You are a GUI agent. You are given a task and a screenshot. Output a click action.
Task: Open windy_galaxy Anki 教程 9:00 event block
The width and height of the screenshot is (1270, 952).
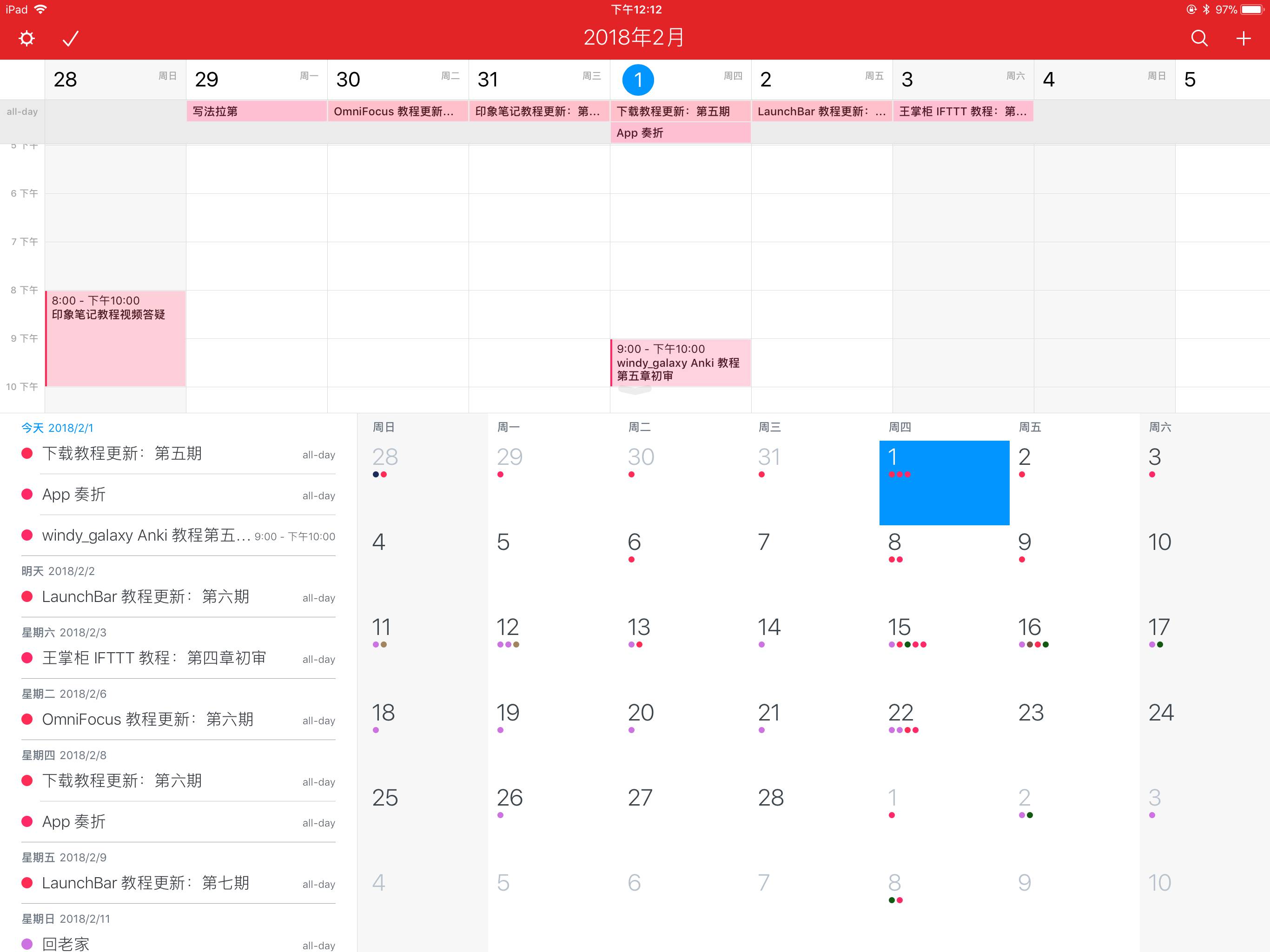[x=681, y=362]
